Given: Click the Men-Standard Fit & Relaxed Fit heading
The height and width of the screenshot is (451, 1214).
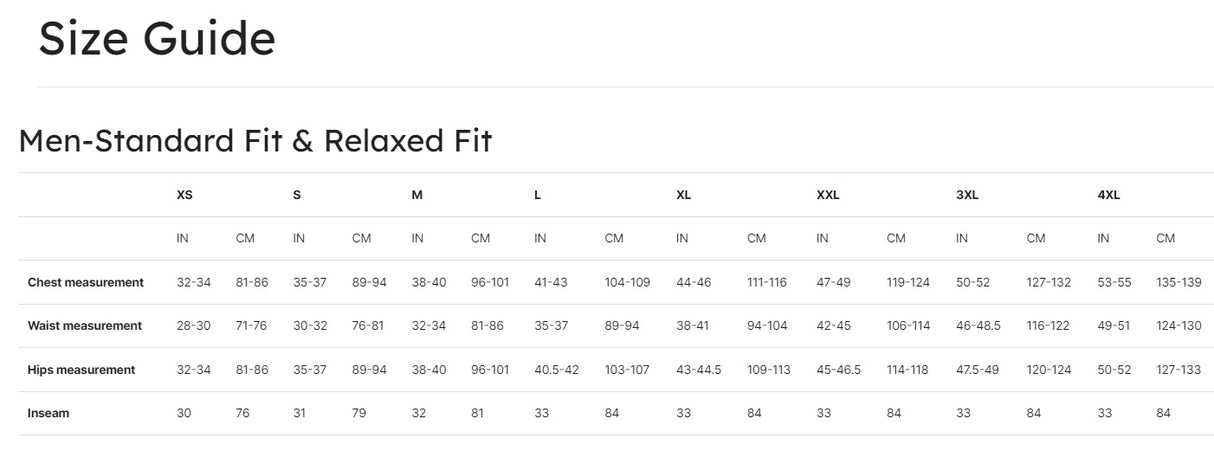Looking at the screenshot, I should pyautogui.click(x=255, y=140).
